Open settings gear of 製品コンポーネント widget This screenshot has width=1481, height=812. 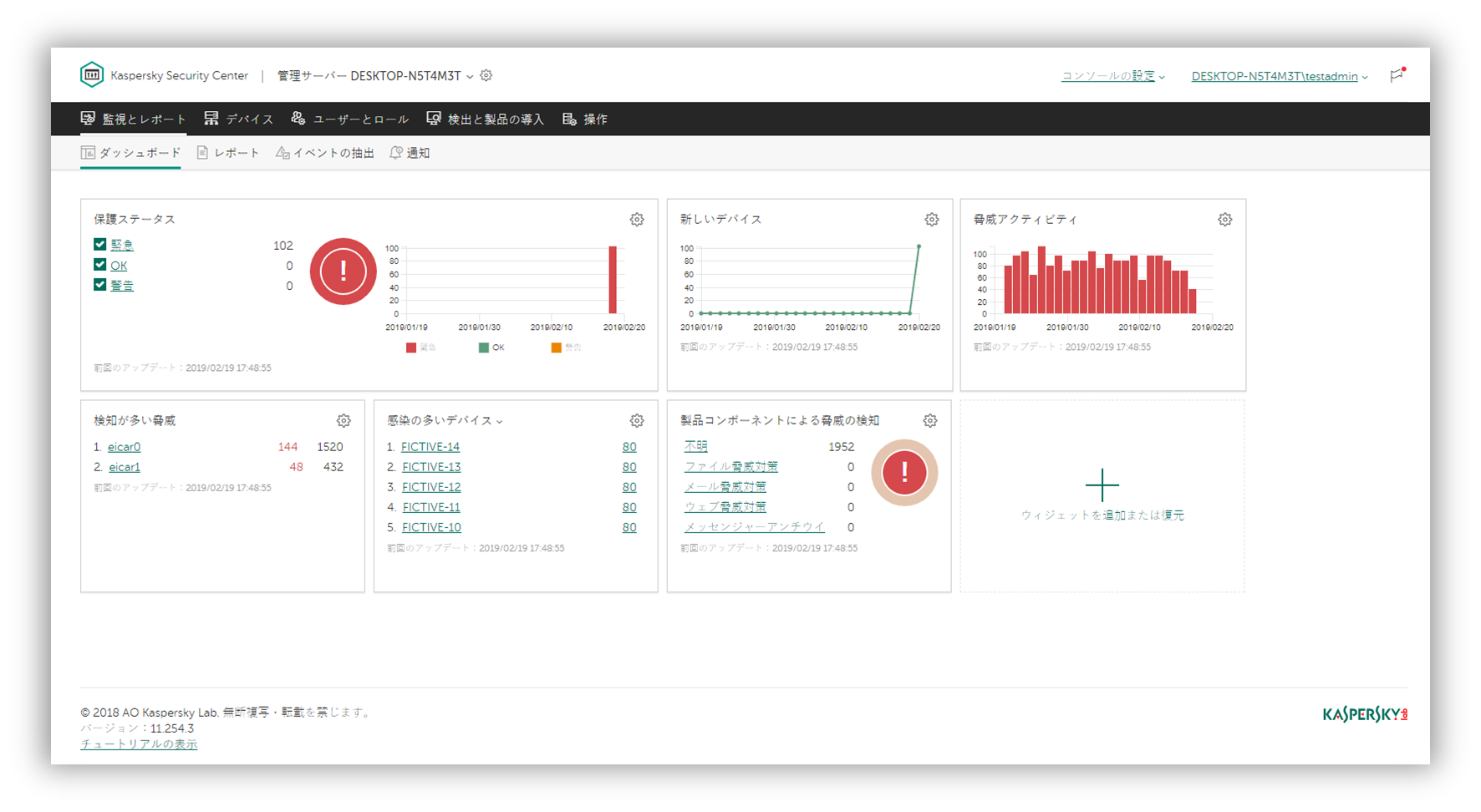pyautogui.click(x=930, y=420)
